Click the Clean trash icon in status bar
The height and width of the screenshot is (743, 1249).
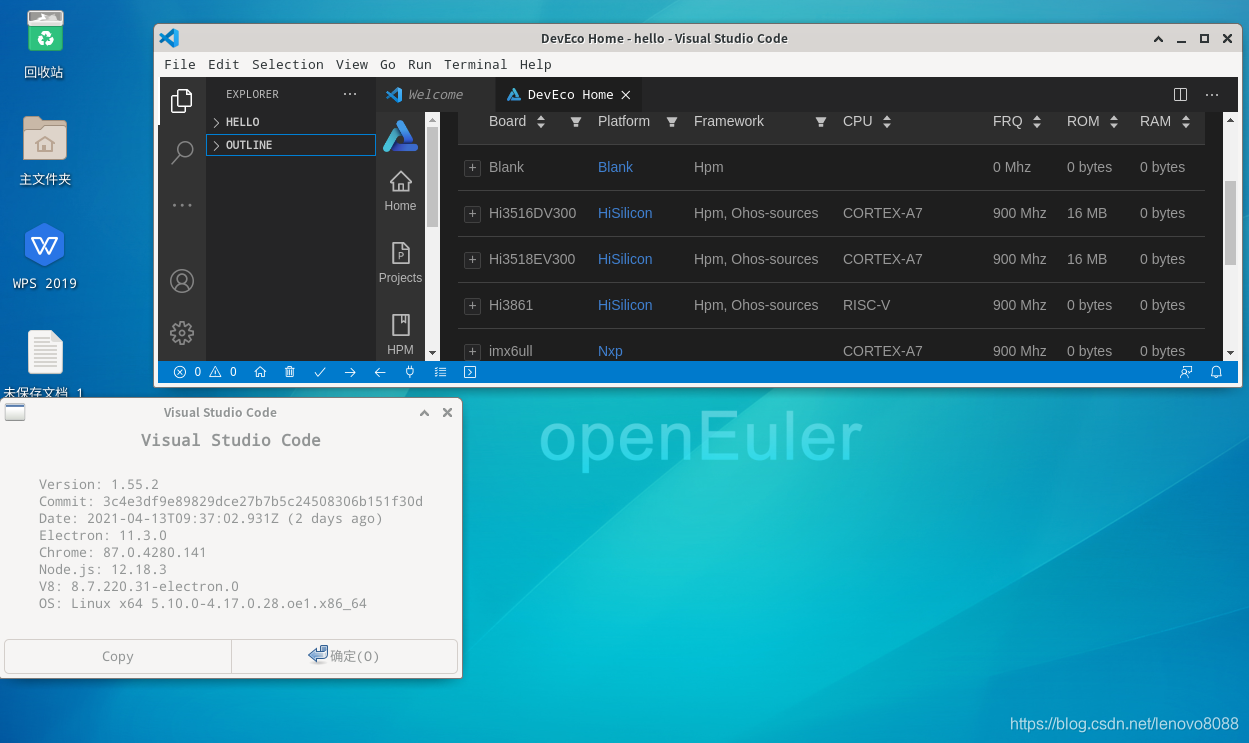click(x=290, y=372)
